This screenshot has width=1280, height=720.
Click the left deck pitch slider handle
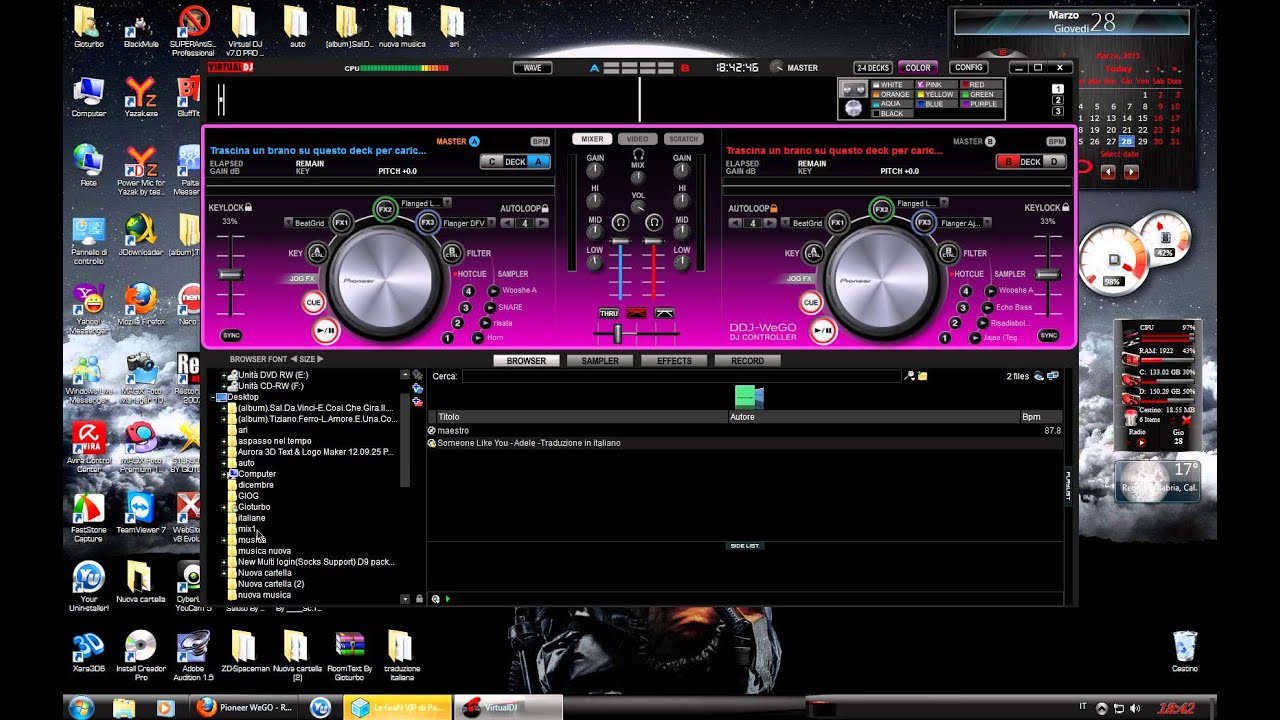click(x=231, y=274)
